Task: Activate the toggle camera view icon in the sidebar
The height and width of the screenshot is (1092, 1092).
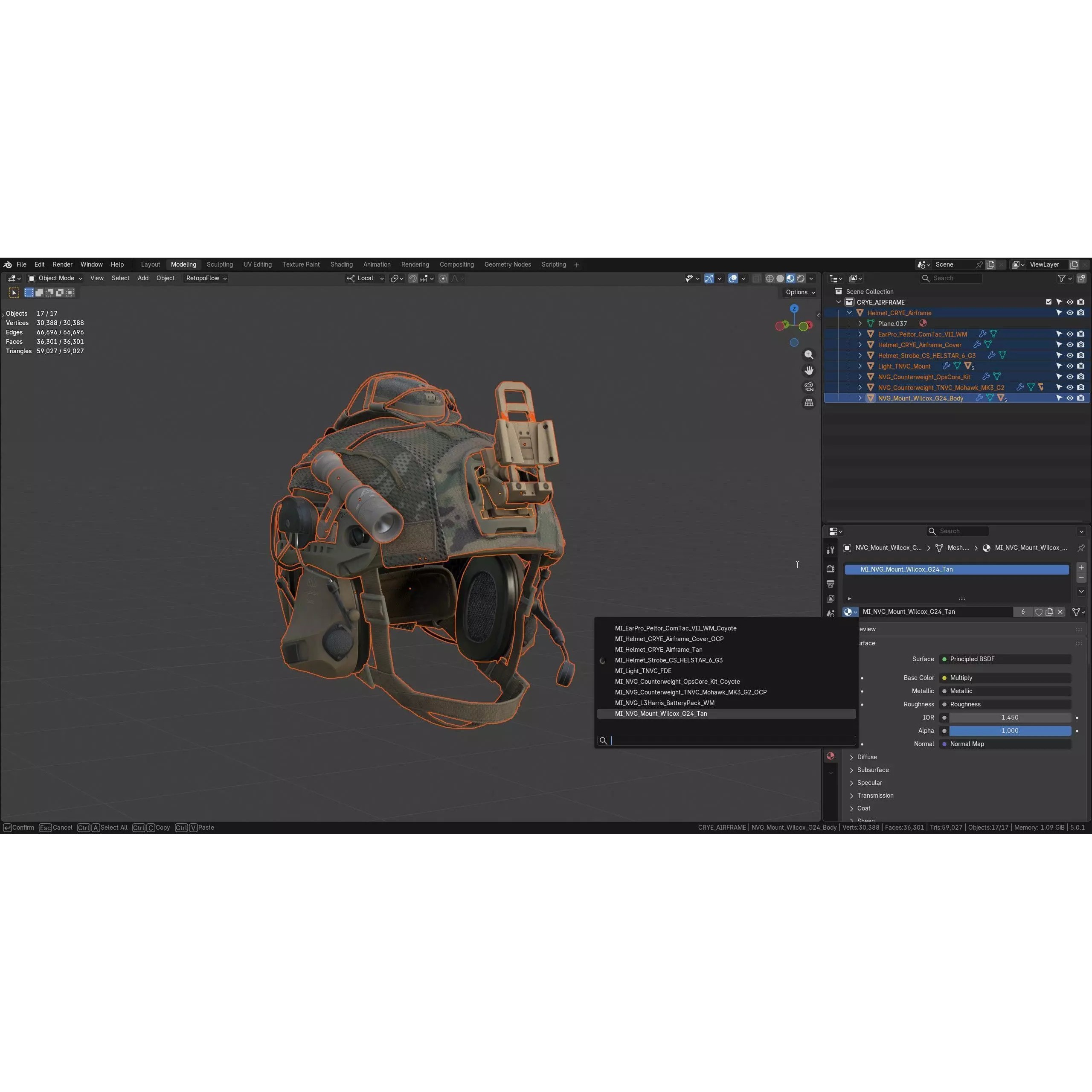Action: (809, 386)
